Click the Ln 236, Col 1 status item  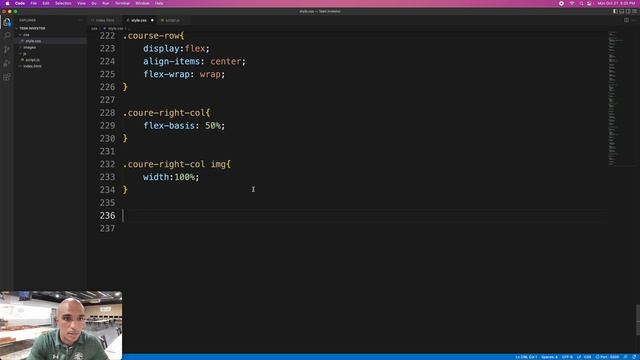coord(526,357)
